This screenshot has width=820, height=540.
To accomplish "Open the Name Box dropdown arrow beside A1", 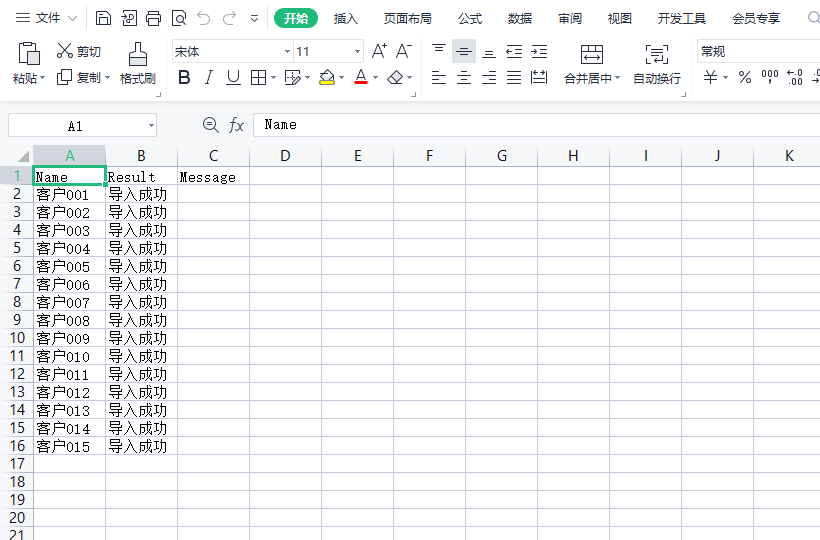I will click(x=151, y=126).
